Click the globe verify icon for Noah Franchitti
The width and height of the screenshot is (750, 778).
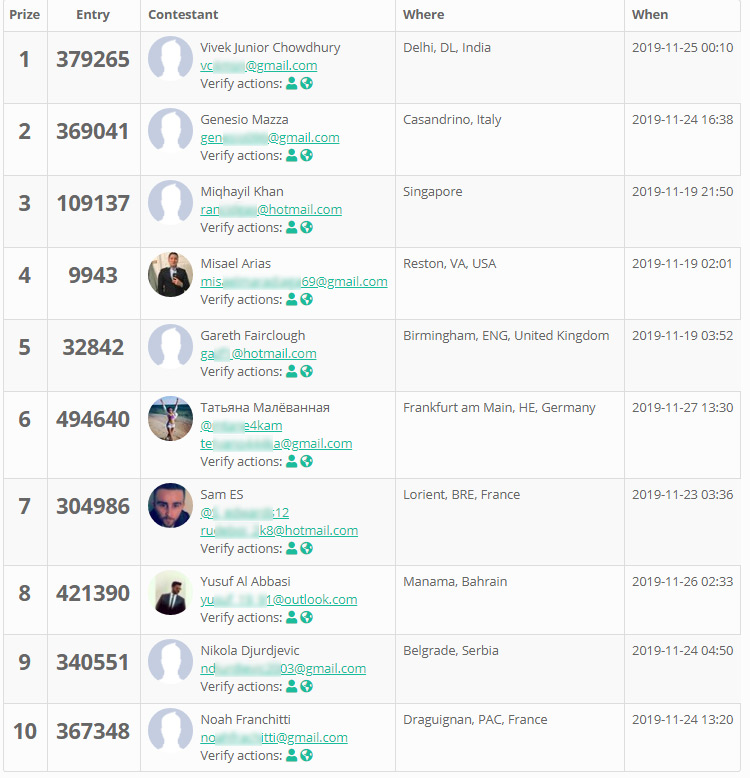307,756
